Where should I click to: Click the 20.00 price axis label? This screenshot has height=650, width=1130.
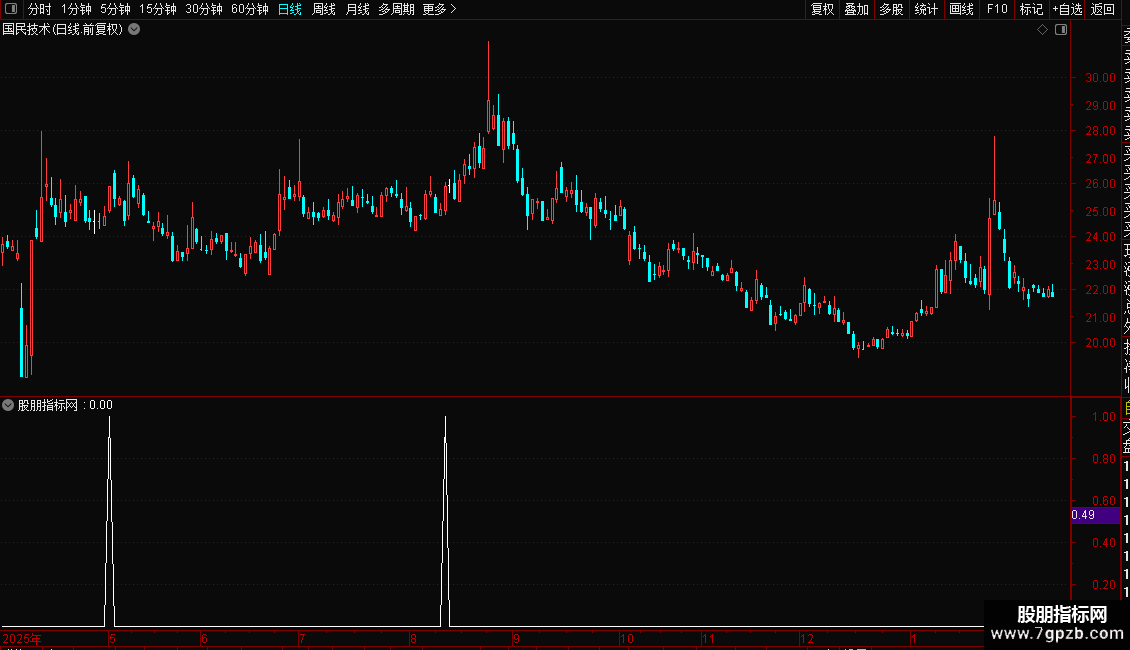(1100, 342)
